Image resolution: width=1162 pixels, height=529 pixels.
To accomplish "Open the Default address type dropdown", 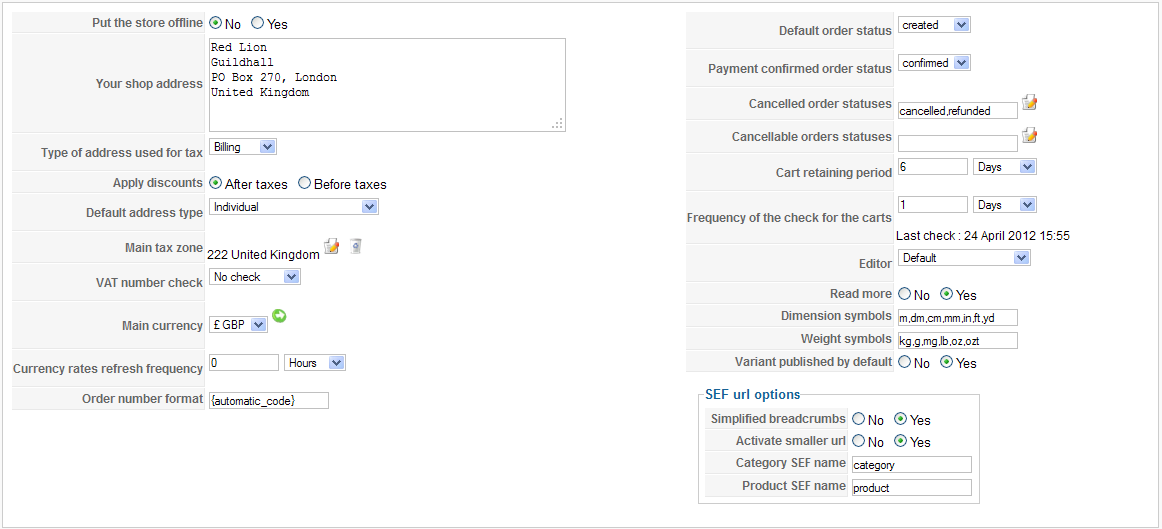I will (294, 207).
